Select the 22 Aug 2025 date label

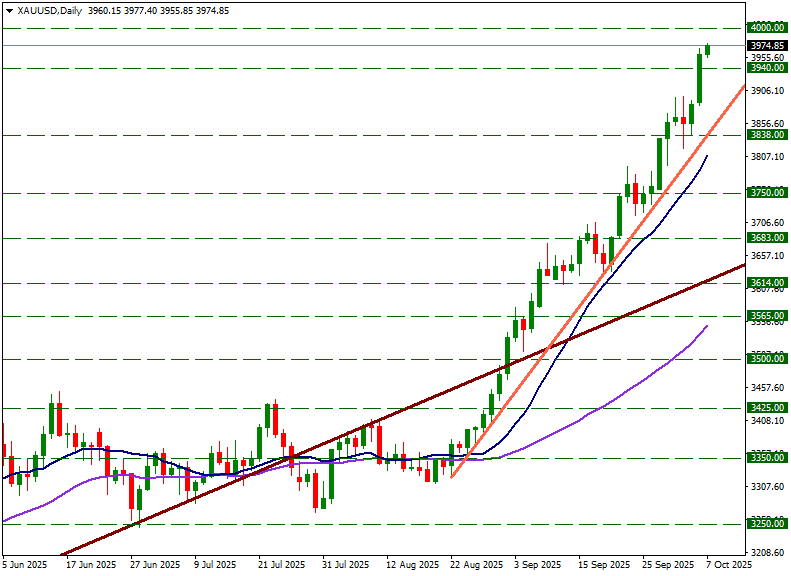tap(476, 565)
